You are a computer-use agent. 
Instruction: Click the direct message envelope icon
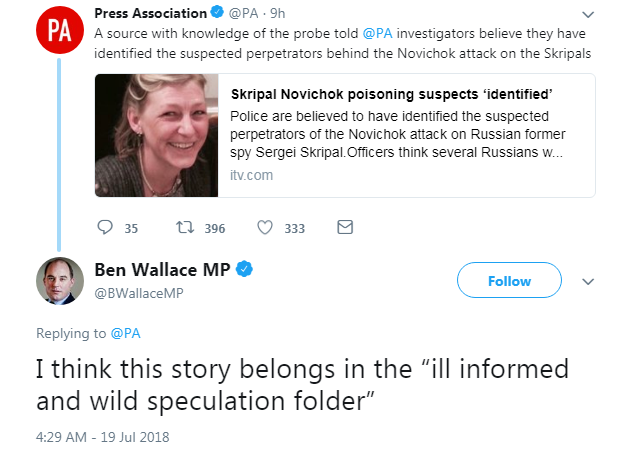(x=345, y=228)
